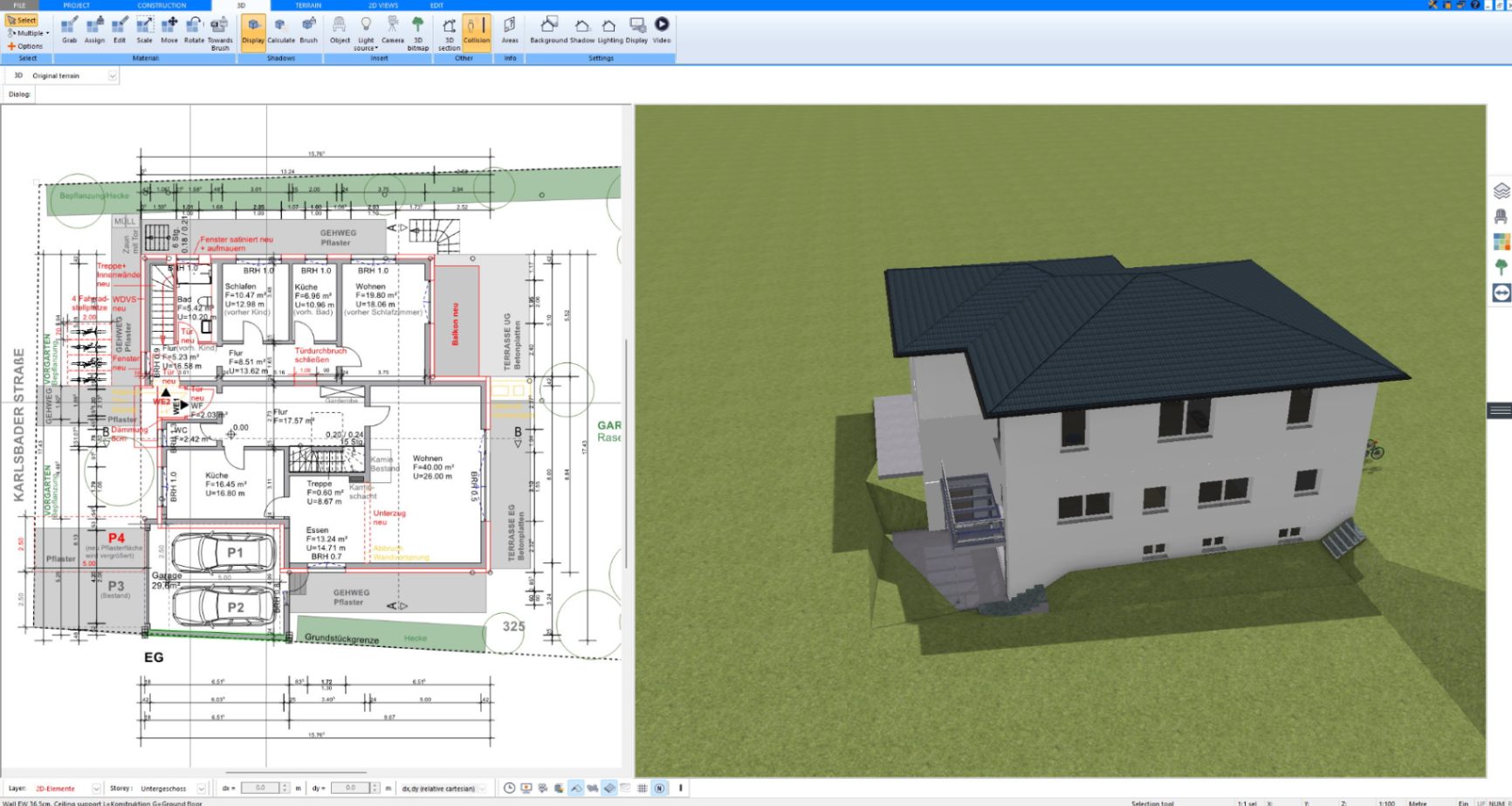The height and width of the screenshot is (806, 1512).
Task: Click the dx value input field
Action: (260, 789)
